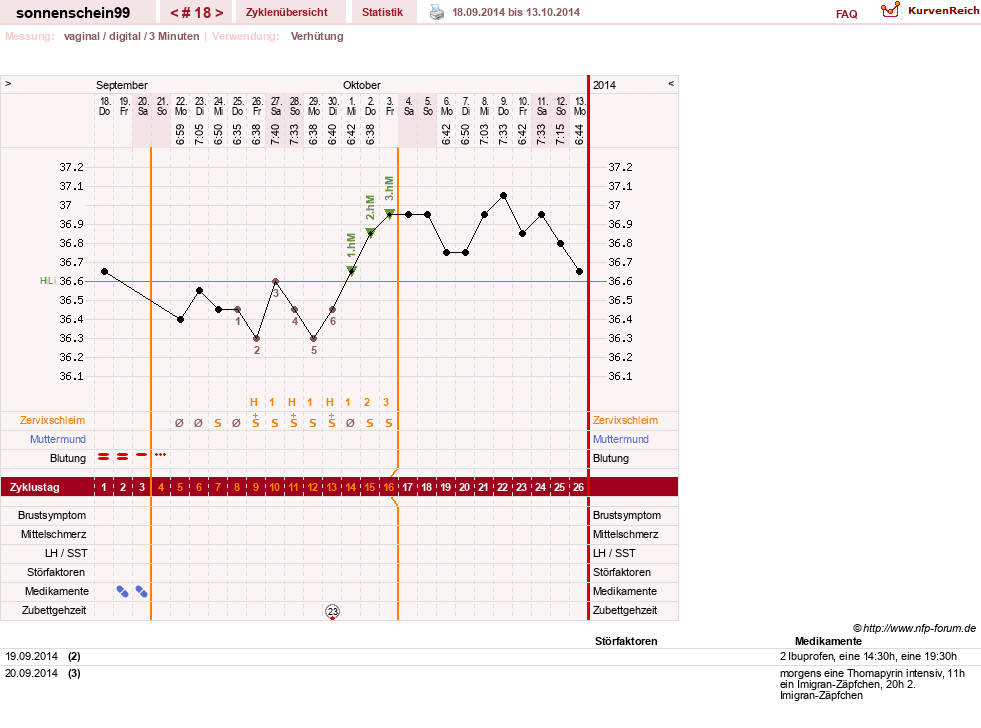Click the bedtime 23 clock marker
981x728 pixels.
(x=332, y=612)
